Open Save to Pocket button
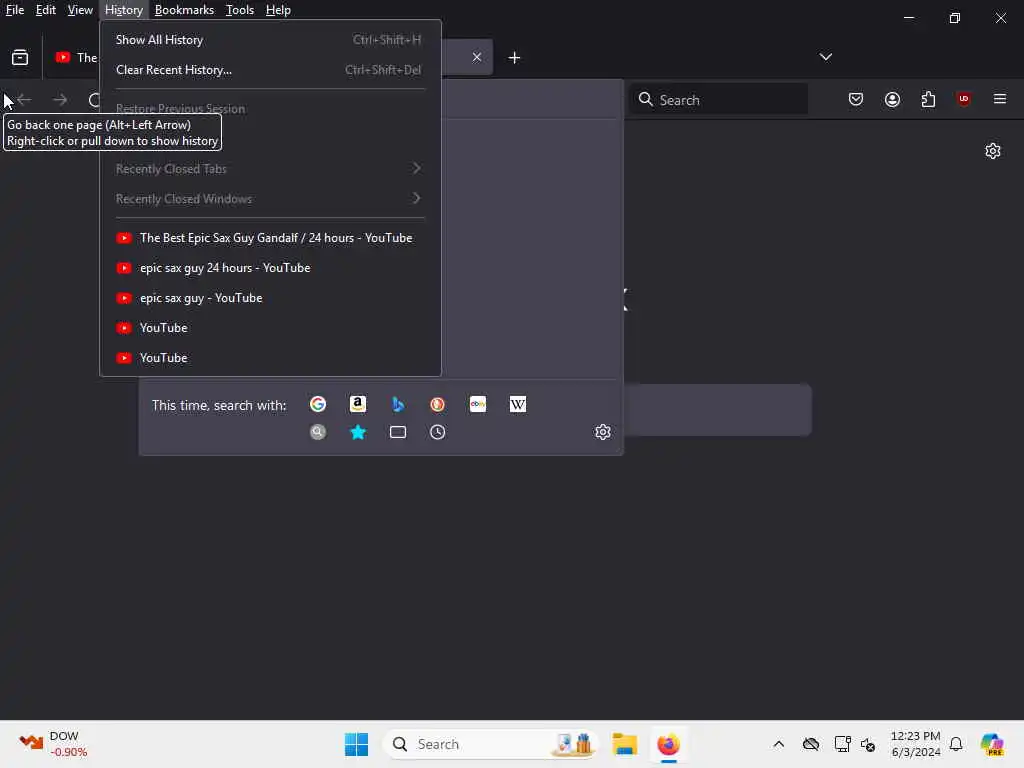 tap(856, 99)
